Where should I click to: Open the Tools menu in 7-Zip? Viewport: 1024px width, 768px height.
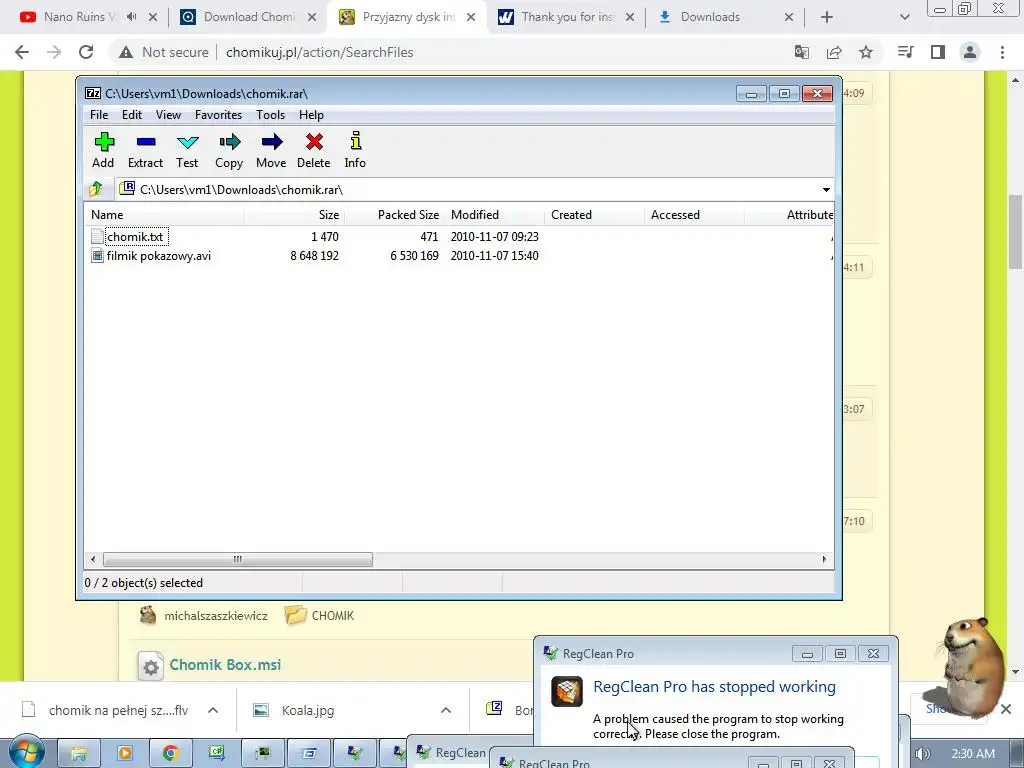point(270,115)
